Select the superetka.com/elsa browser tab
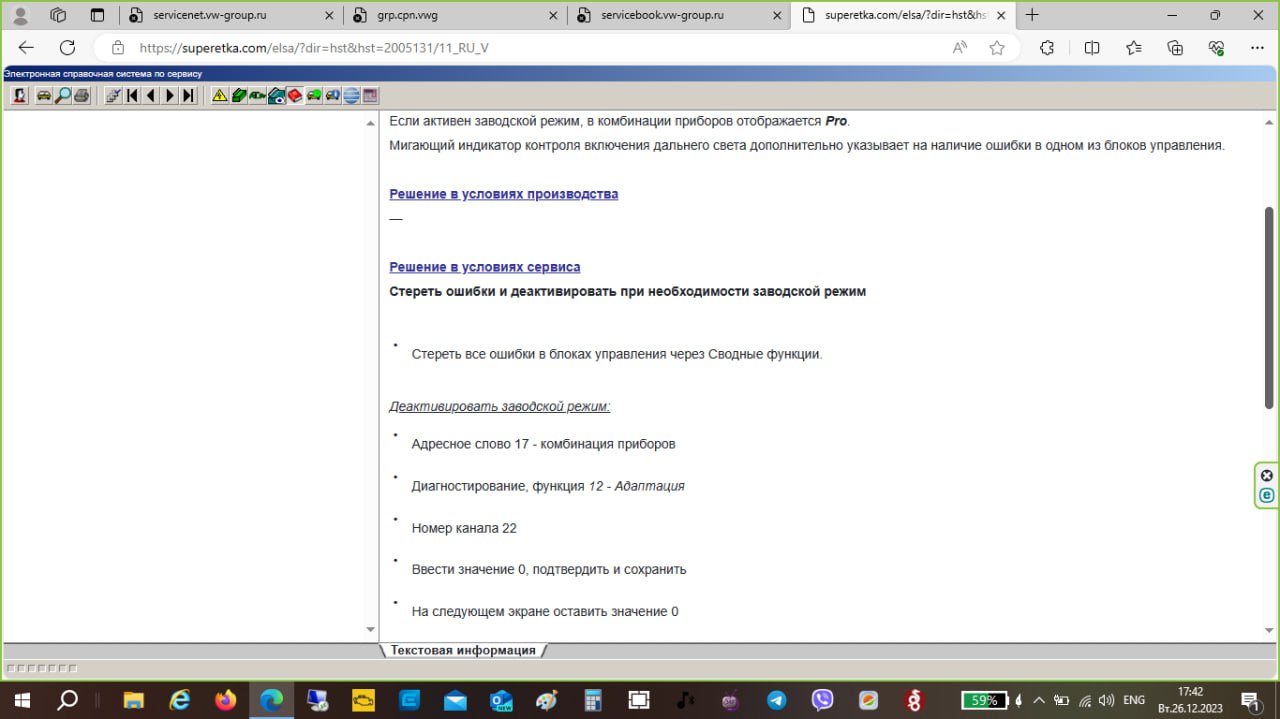Image resolution: width=1280 pixels, height=719 pixels. click(x=904, y=15)
